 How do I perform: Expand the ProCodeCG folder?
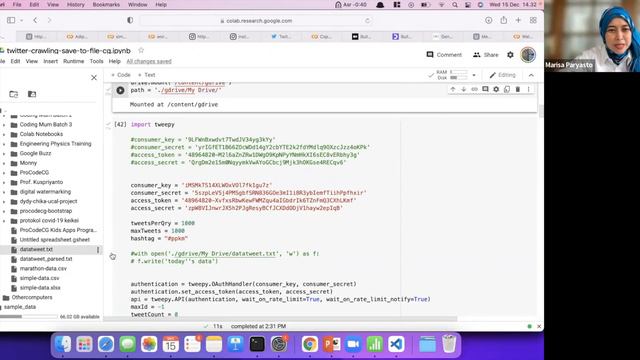(4, 173)
